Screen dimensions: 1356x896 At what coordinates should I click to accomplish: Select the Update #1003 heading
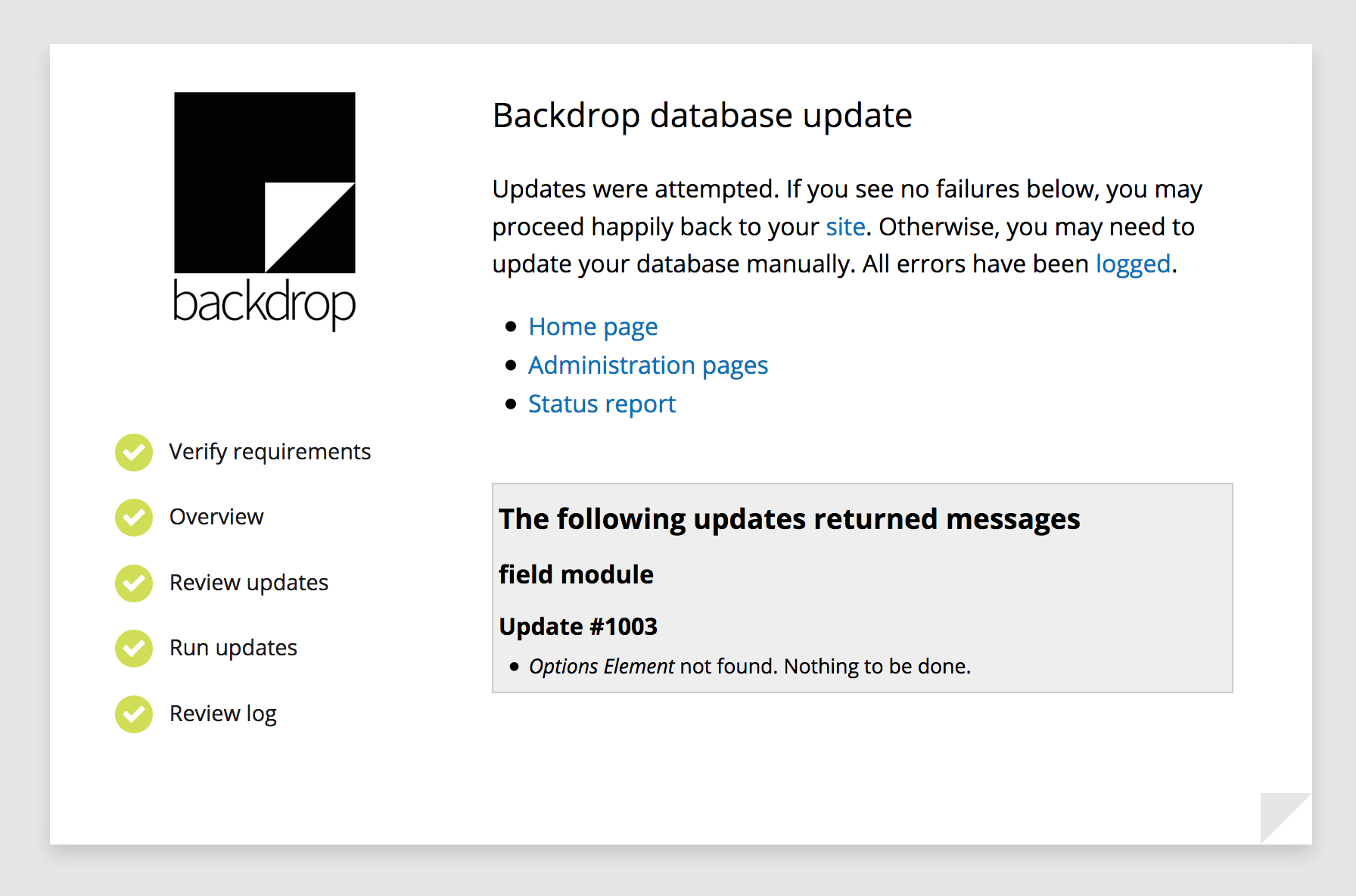(578, 627)
